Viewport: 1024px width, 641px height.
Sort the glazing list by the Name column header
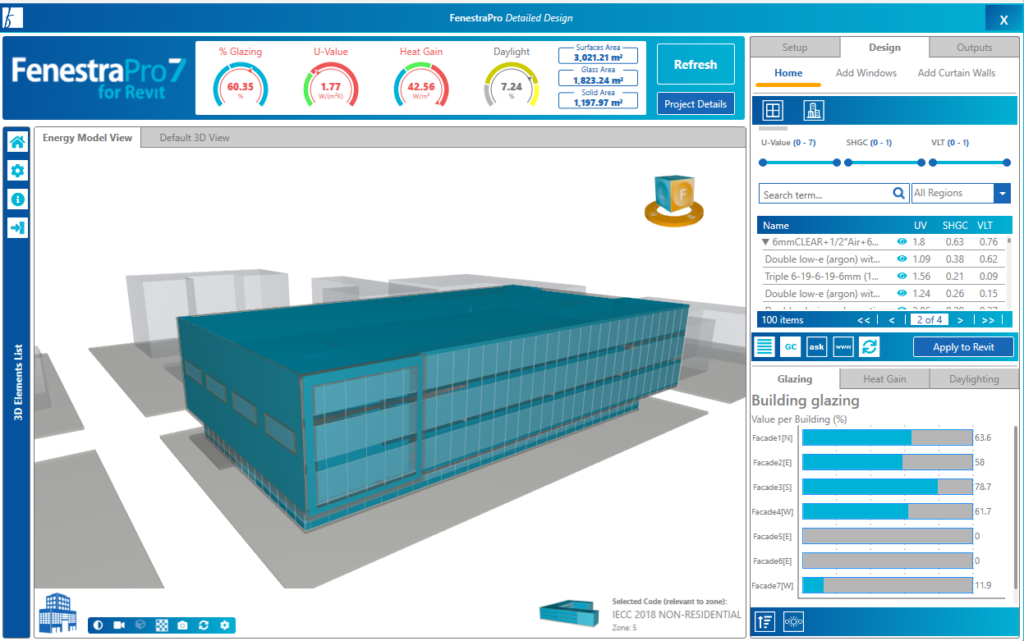pos(776,225)
